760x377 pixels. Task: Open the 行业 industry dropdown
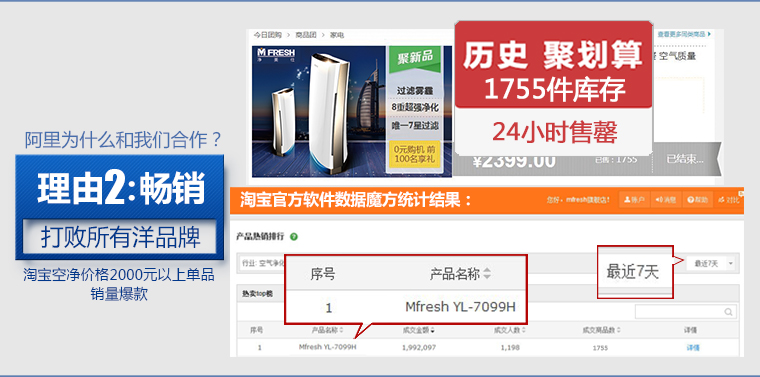(x=262, y=264)
